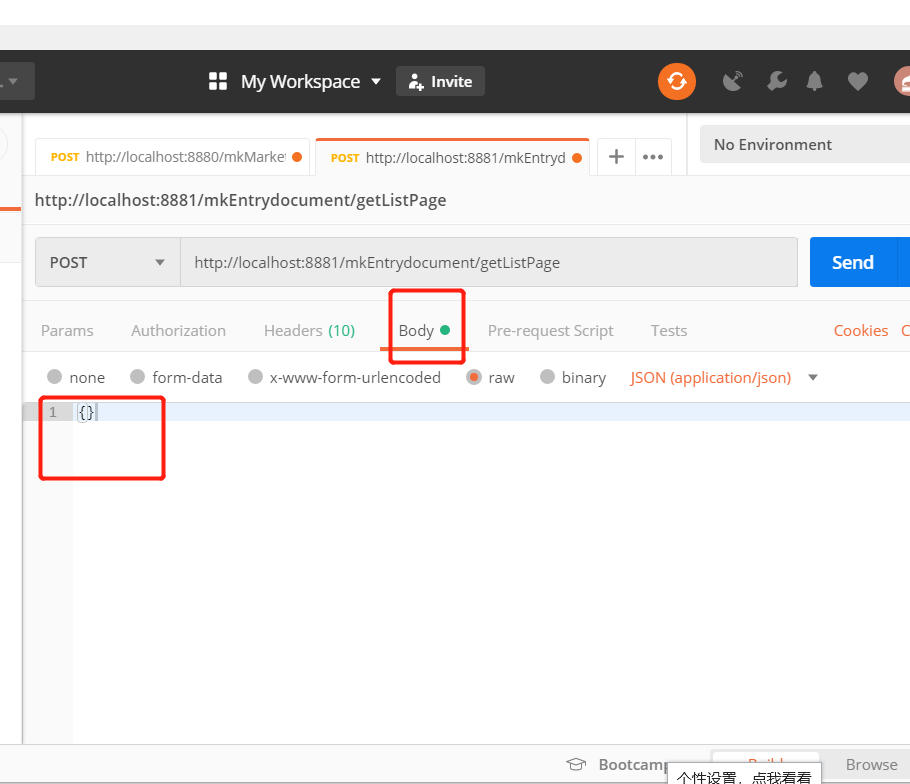Click the workspace grid icon beside My Workspace
The width and height of the screenshot is (910, 784).
click(x=218, y=81)
